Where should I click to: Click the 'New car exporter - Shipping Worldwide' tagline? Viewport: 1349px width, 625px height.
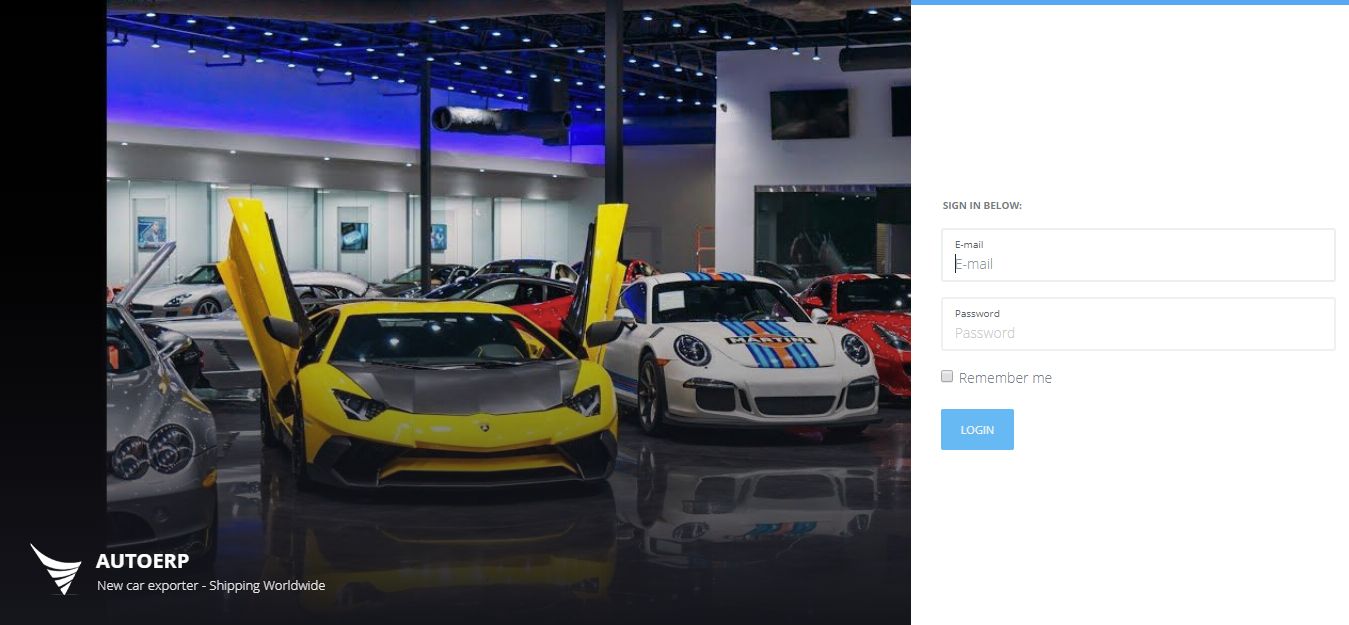211,585
